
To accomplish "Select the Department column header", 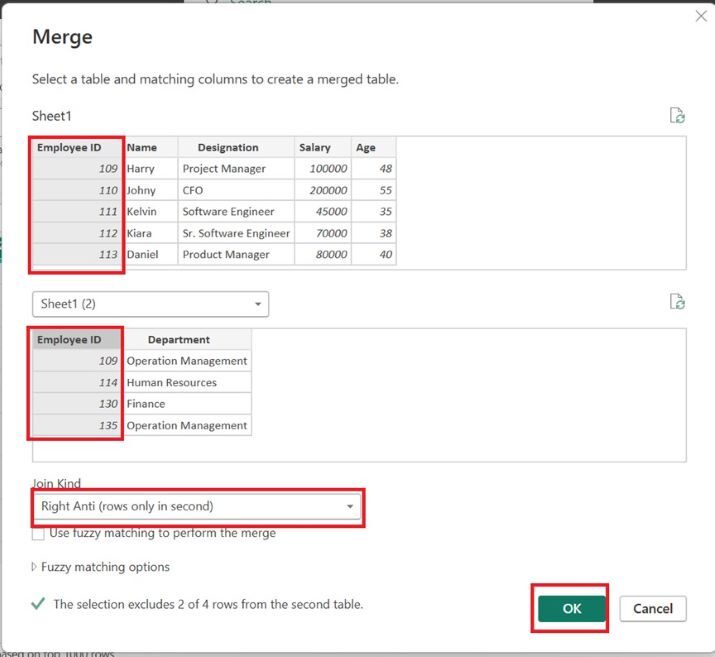I will [x=179, y=340].
